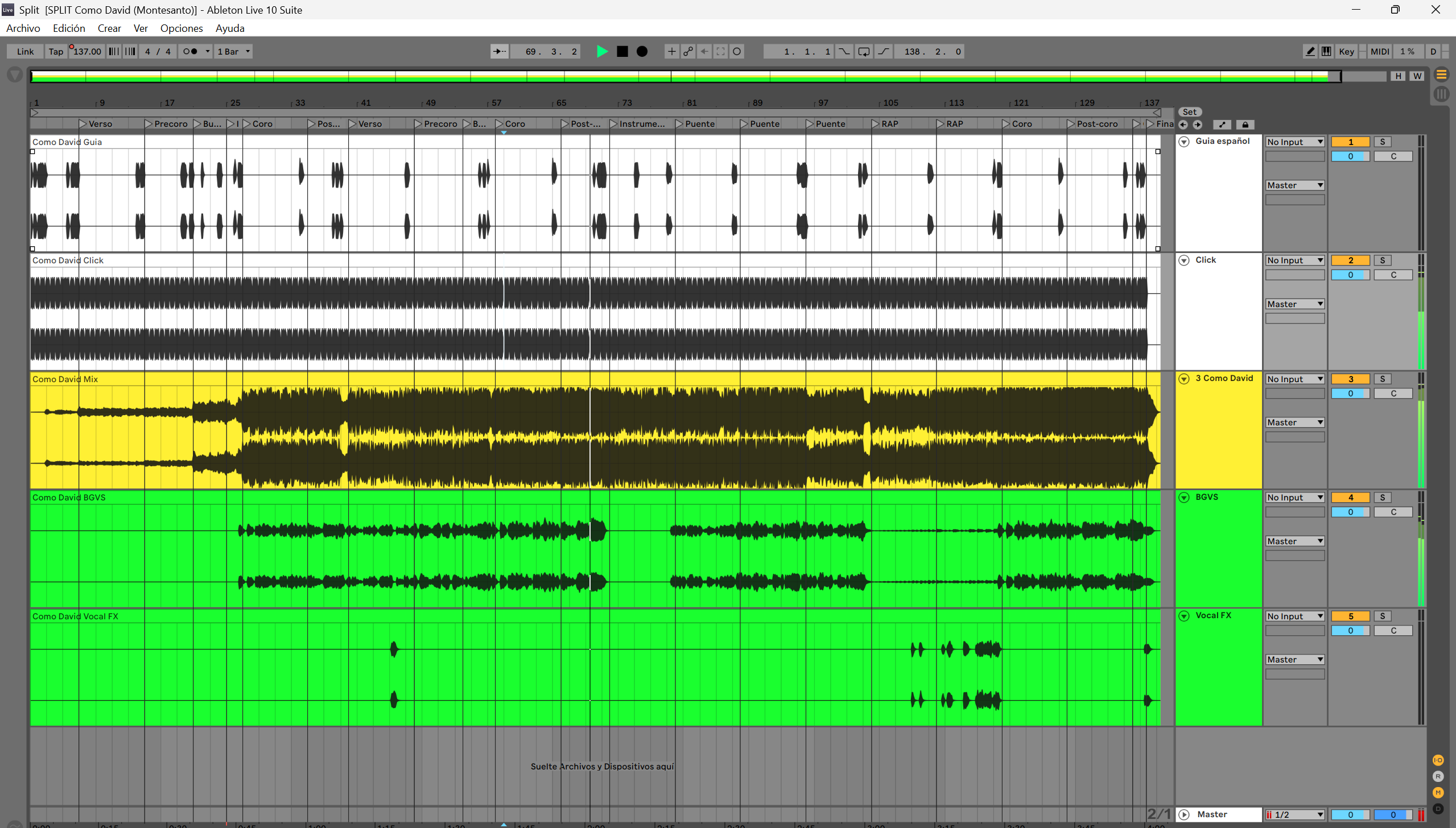Image resolution: width=1456 pixels, height=828 pixels.
Task: Jump to the next locator arrow
Action: pos(1198,125)
